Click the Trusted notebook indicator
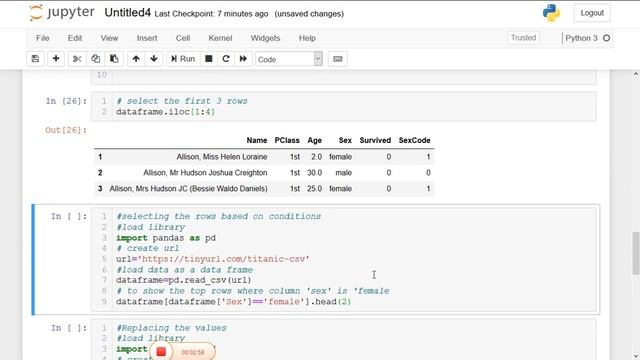This screenshot has width=640, height=360. coord(523,38)
